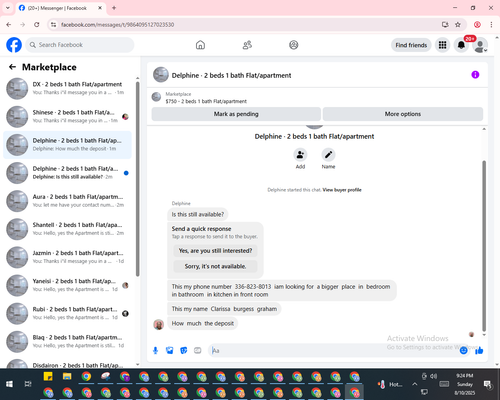The height and width of the screenshot is (400, 500).
Task: Open Rubi conversation in the list
Action: 67,313
